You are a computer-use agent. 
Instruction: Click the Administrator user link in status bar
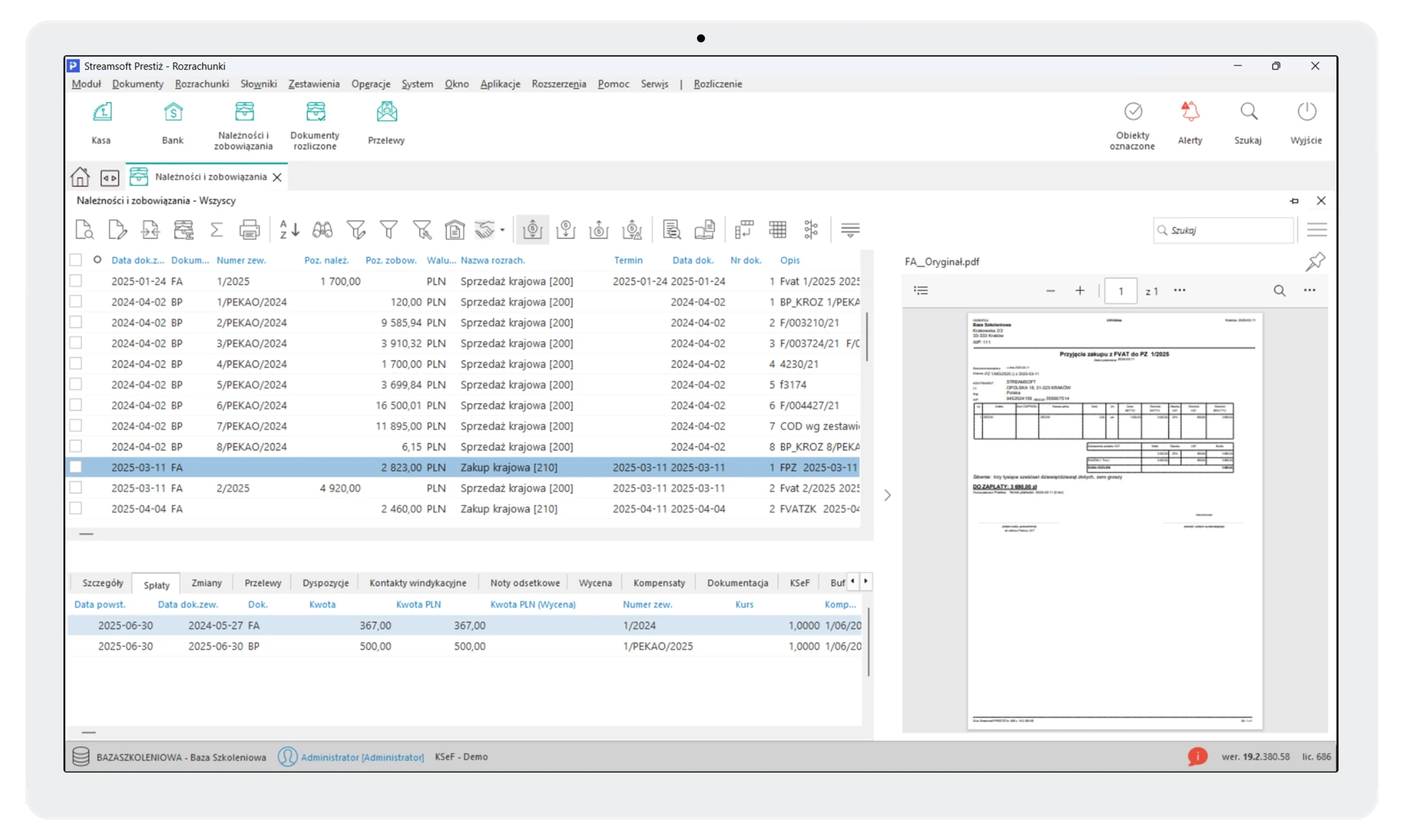(362, 757)
